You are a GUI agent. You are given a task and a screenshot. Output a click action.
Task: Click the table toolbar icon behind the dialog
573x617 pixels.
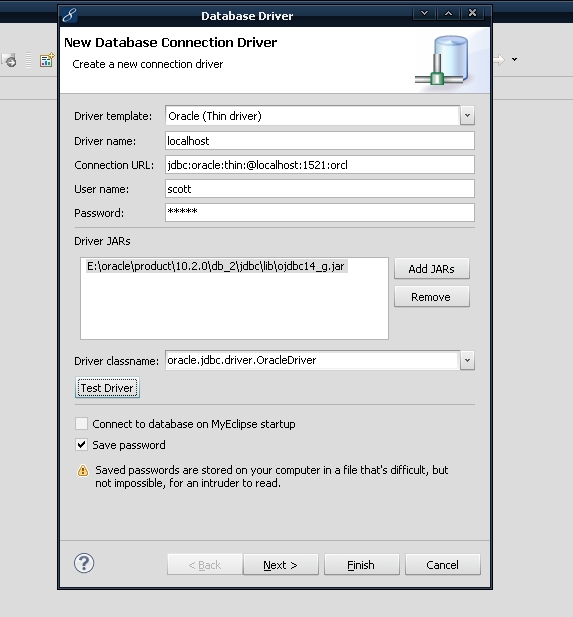(46, 60)
